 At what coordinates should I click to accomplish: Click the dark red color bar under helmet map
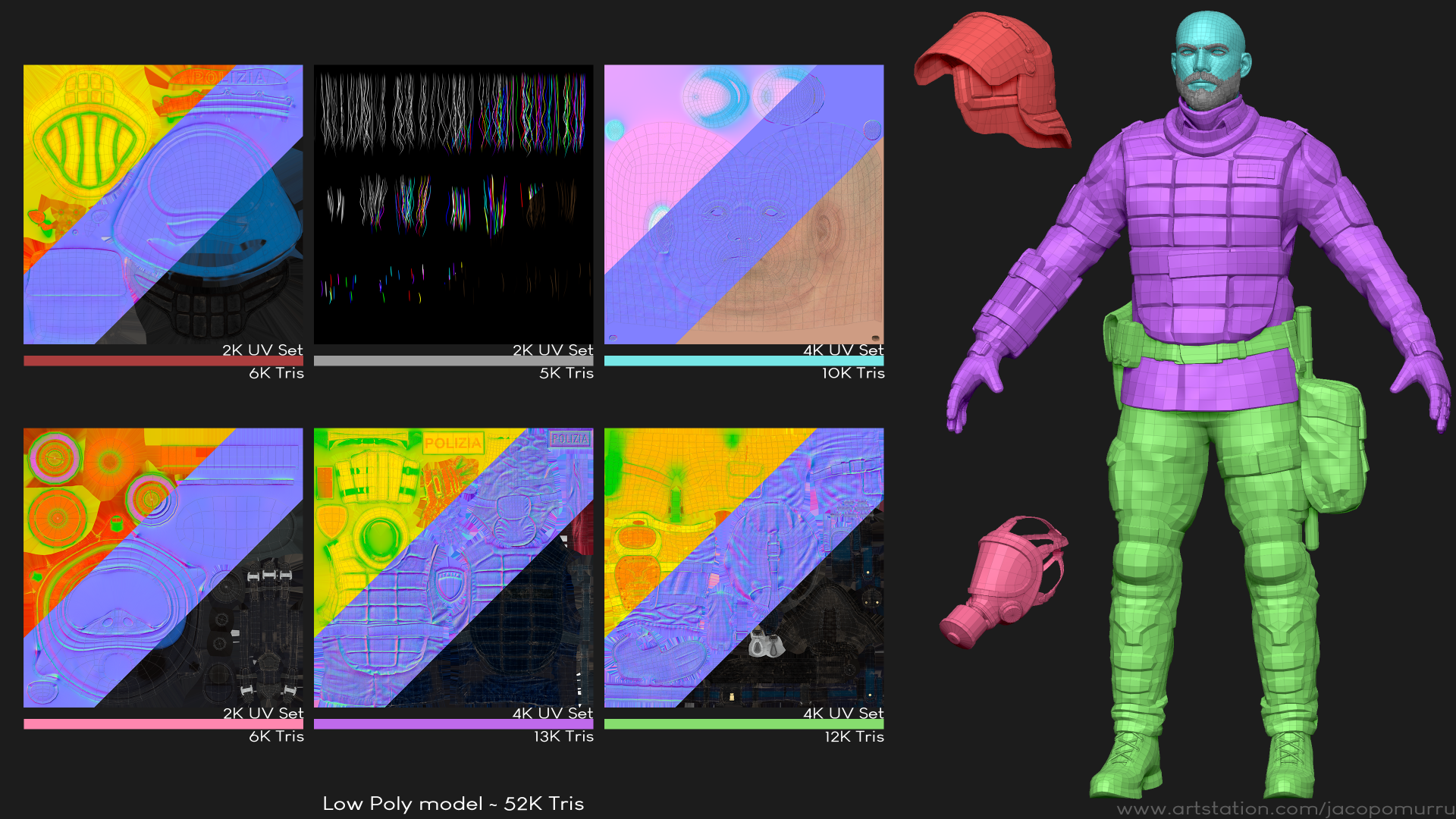coord(163,361)
